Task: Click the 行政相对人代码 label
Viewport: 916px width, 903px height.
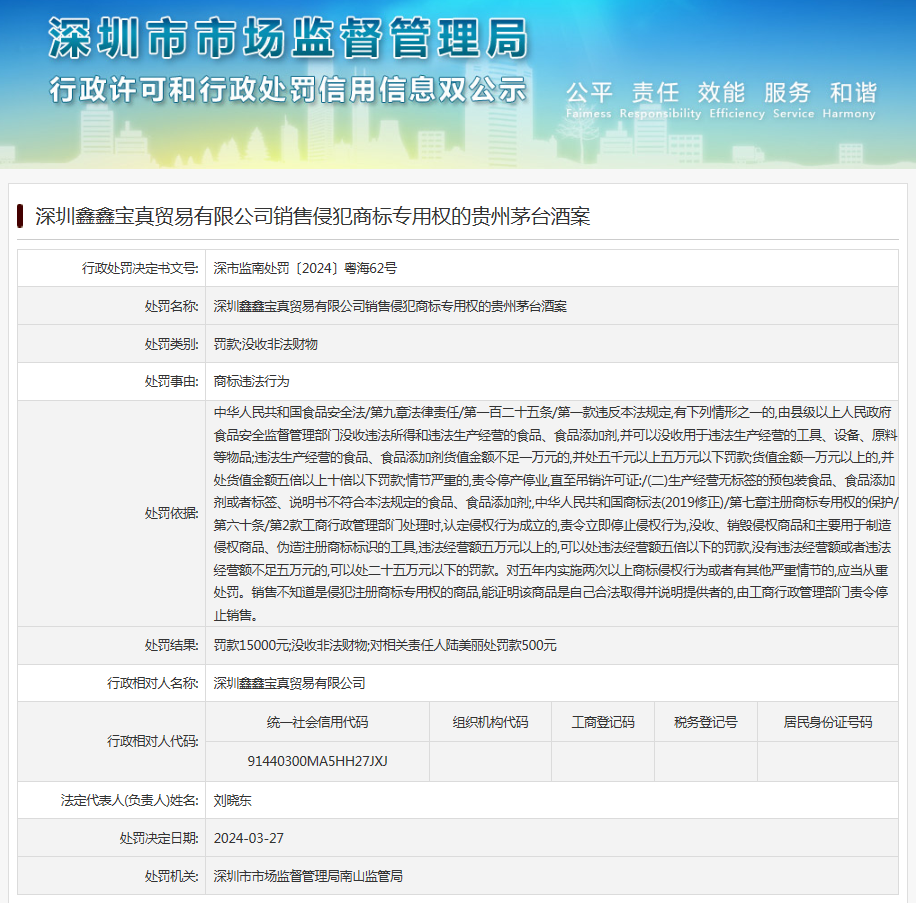Action: click(153, 741)
